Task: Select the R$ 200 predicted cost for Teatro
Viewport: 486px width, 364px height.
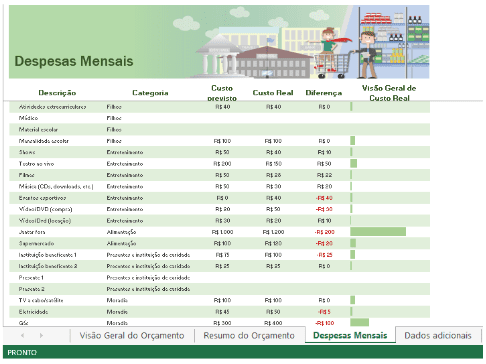Action: [x=222, y=164]
